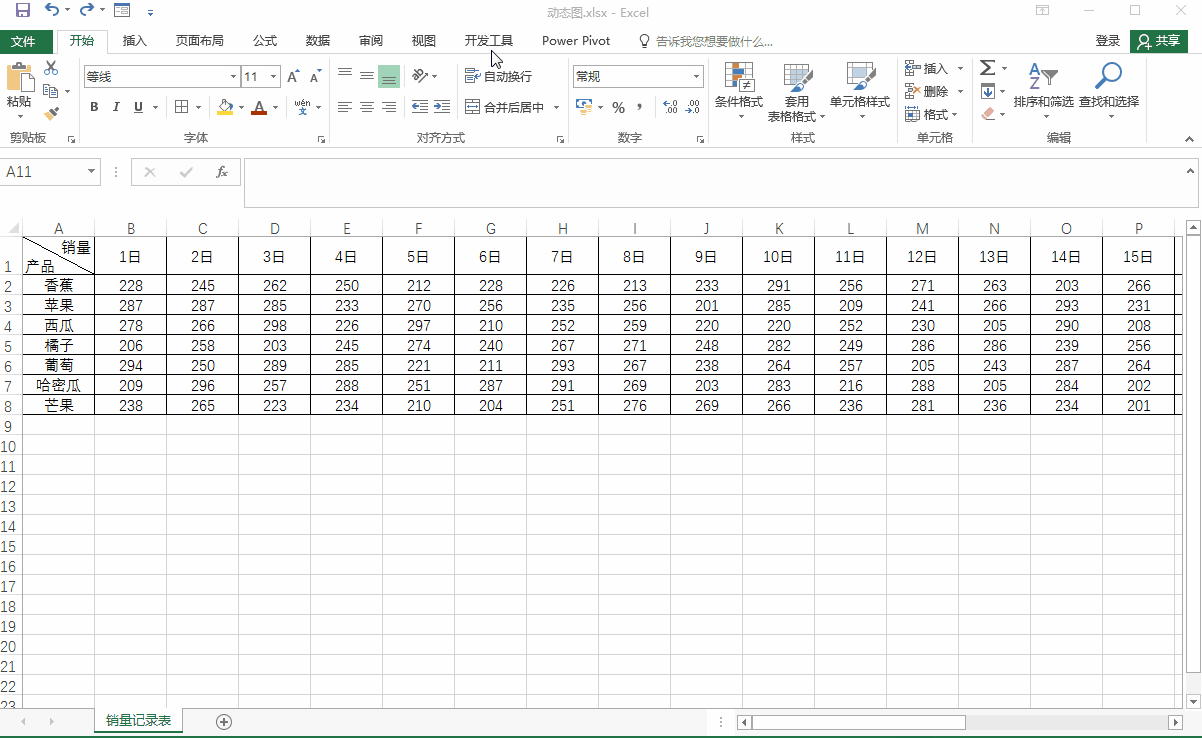Toggle 自动换行 wrap text

[x=498, y=76]
